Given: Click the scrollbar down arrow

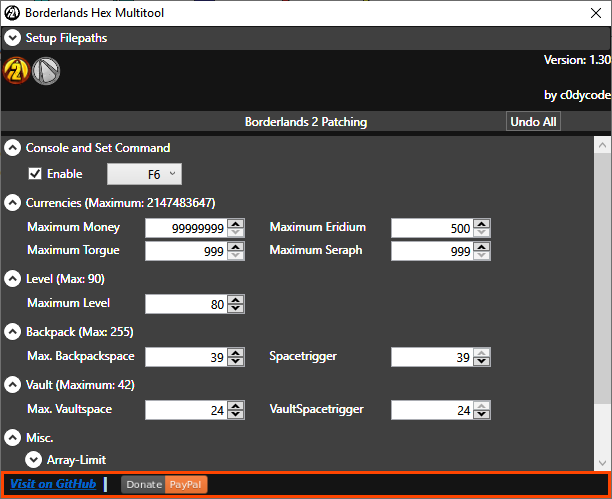Looking at the screenshot, I should click(x=602, y=463).
